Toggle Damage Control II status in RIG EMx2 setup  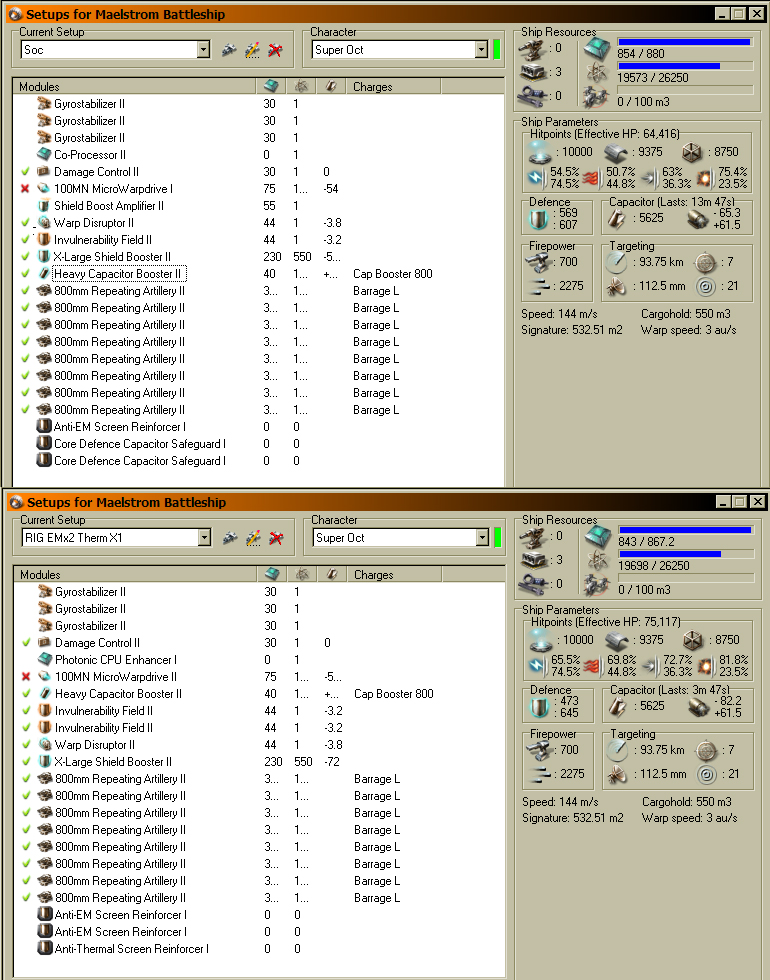click(26, 643)
